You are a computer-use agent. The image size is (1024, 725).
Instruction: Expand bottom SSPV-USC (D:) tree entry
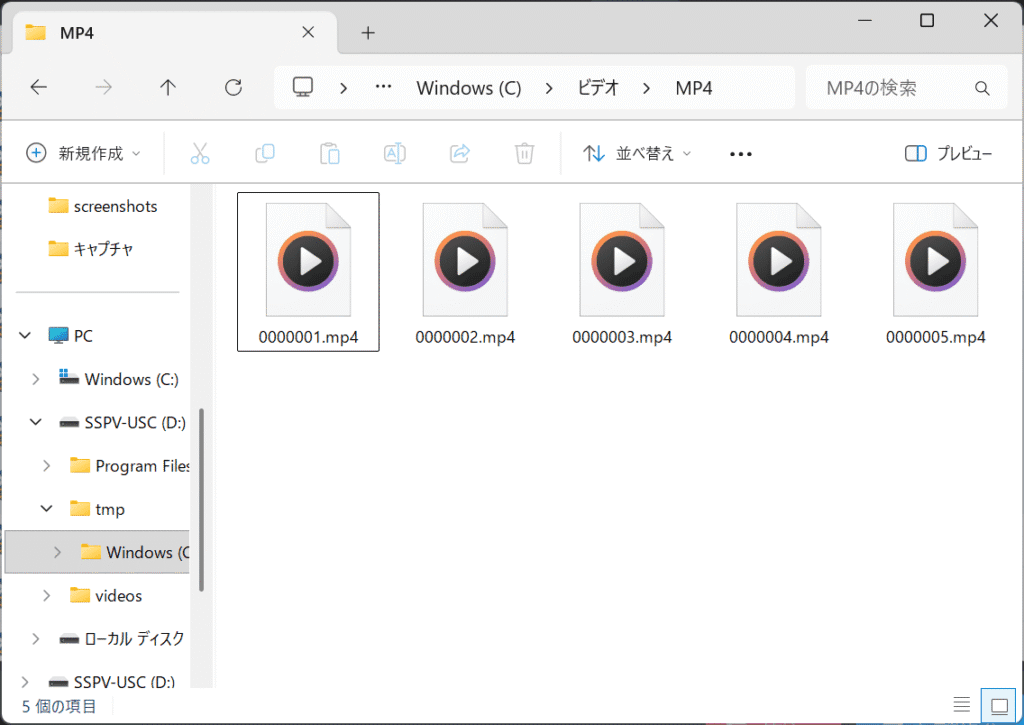[x=25, y=682]
